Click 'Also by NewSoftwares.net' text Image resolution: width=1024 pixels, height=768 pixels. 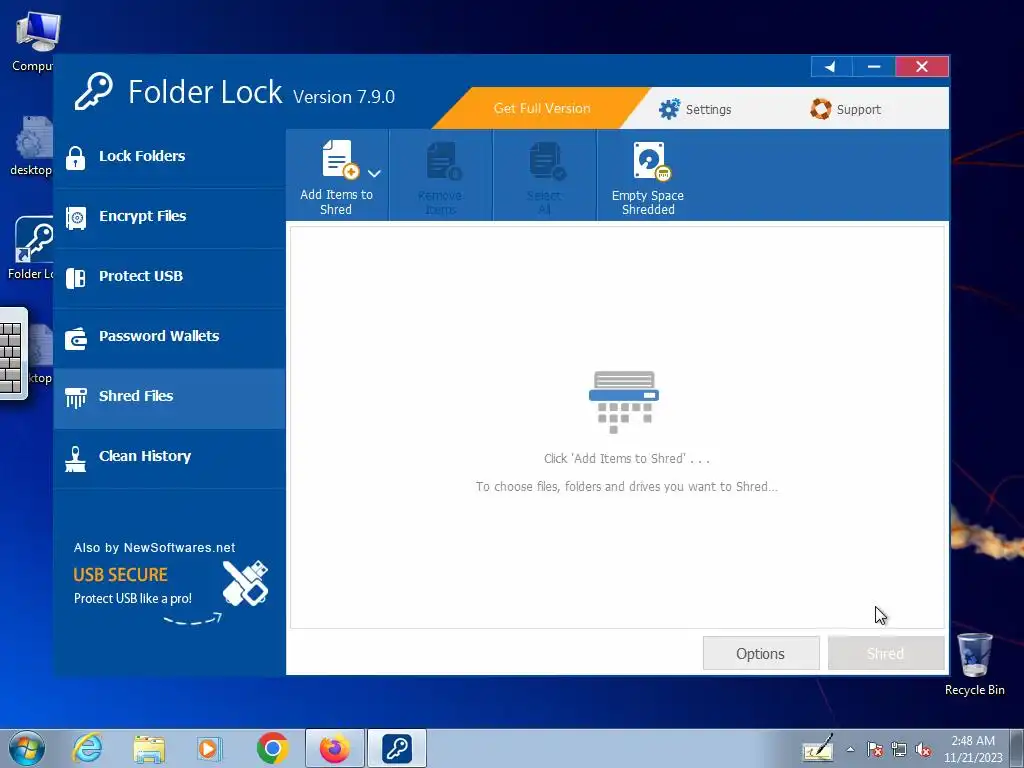[x=154, y=548]
